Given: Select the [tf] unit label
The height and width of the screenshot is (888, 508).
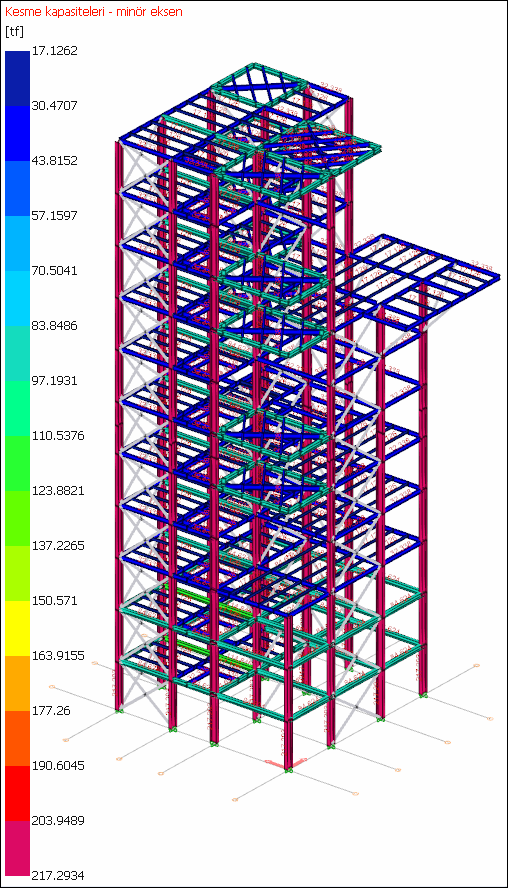Looking at the screenshot, I should coord(14,32).
